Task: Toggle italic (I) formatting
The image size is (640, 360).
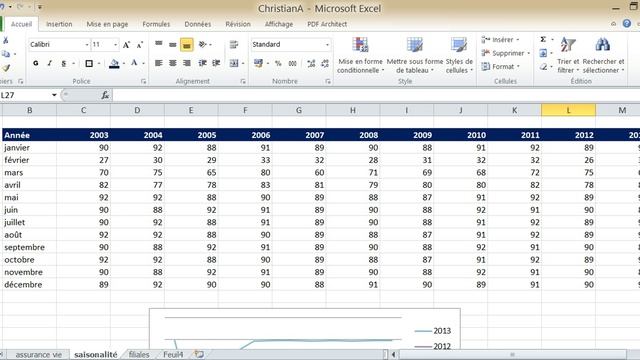Action: pyautogui.click(x=49, y=63)
